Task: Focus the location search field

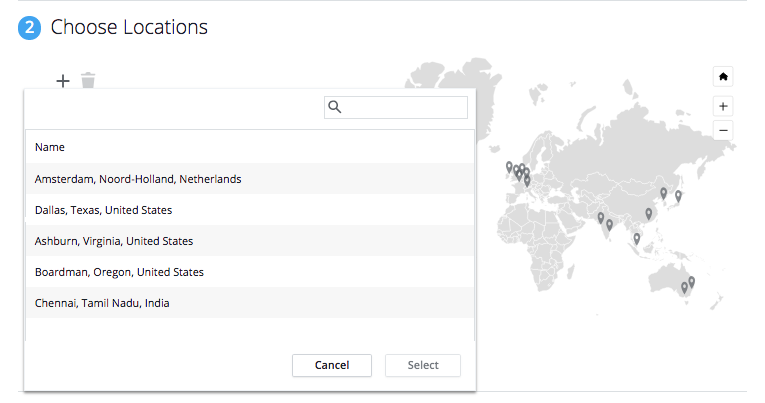Action: [396, 107]
